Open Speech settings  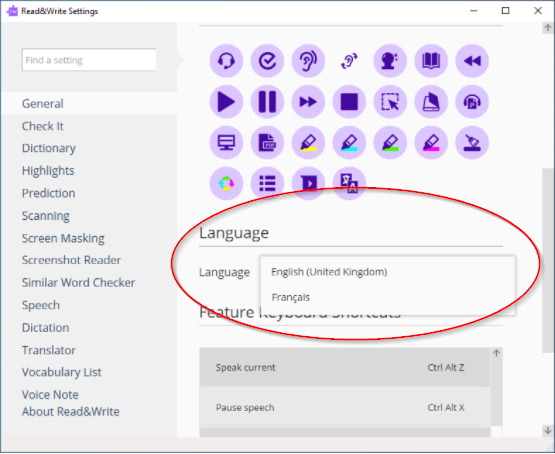(x=40, y=305)
